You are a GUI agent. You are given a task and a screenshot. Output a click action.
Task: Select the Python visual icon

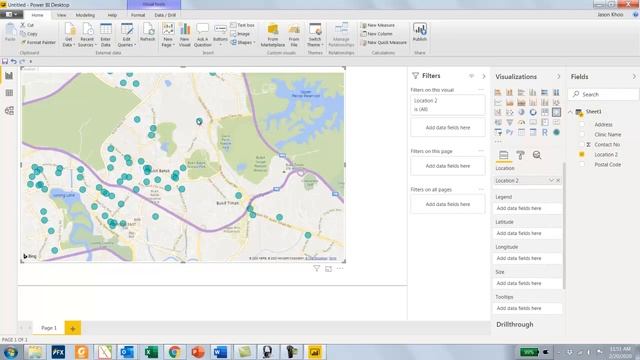[509, 132]
